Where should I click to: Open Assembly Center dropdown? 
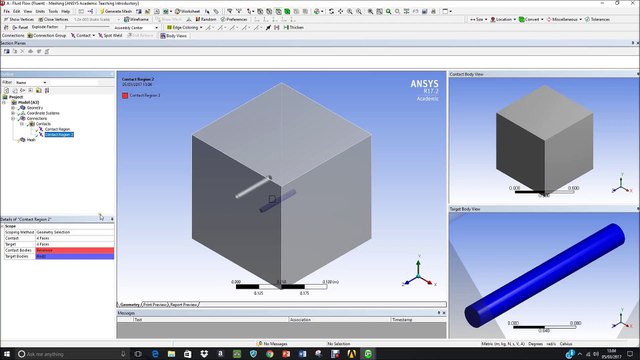click(x=136, y=27)
